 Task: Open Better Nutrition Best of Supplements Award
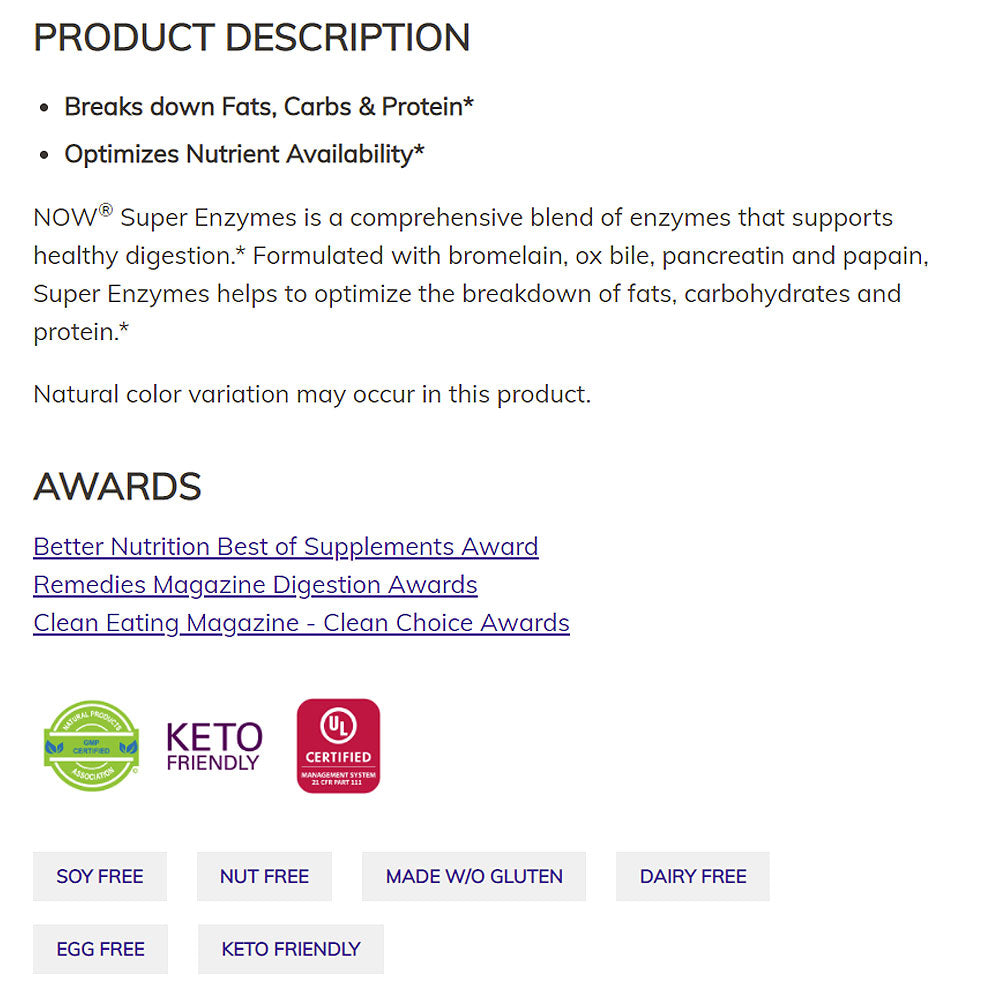tap(285, 547)
